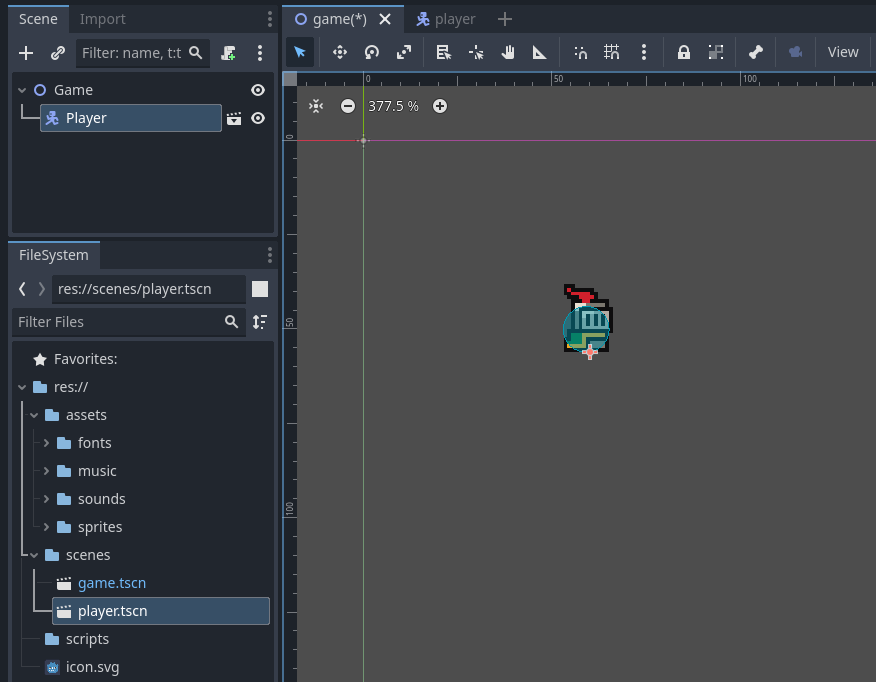Choose the Scale Mode tool
876x682 pixels.
pyautogui.click(x=403, y=52)
